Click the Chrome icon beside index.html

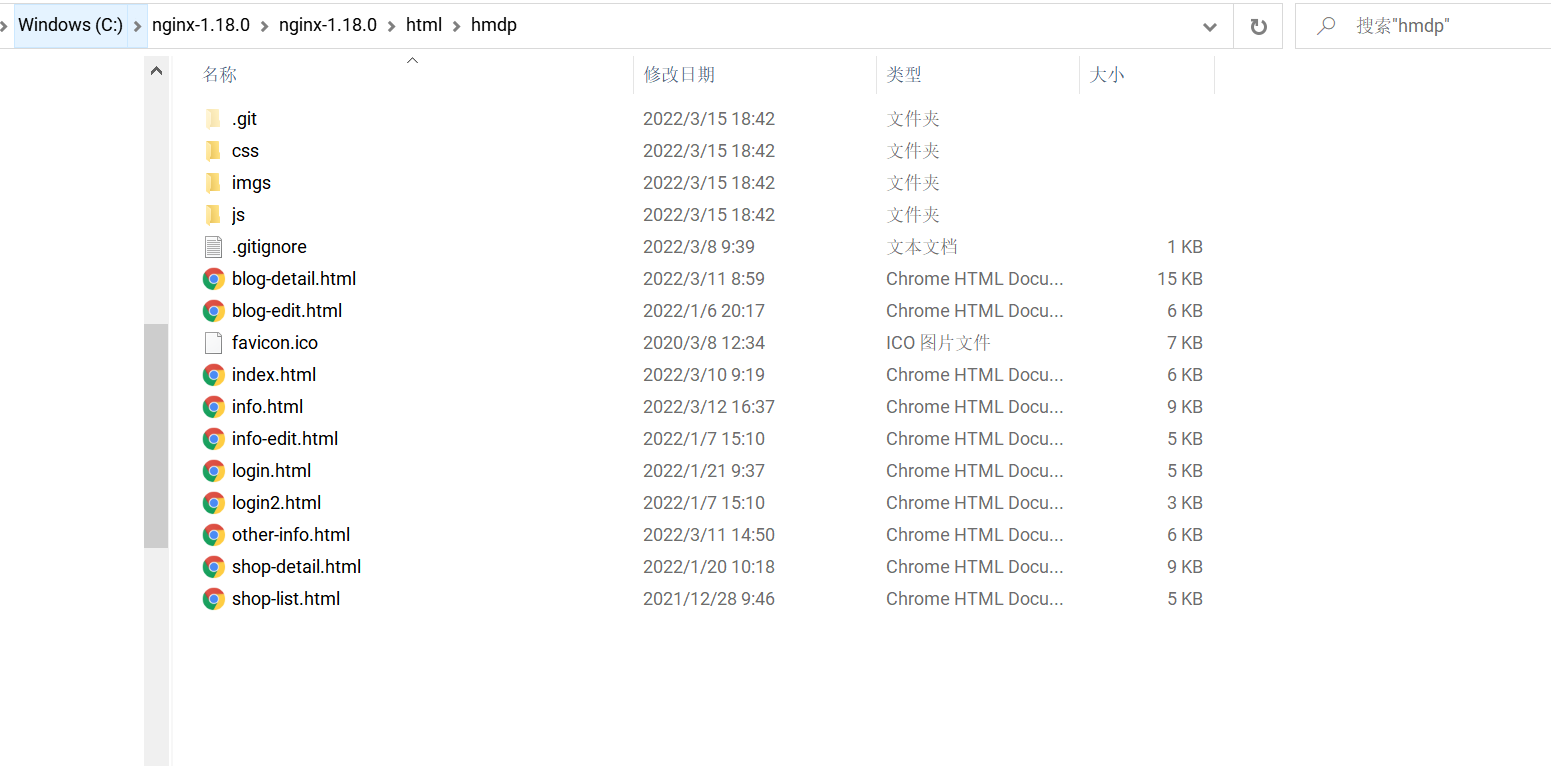213,375
